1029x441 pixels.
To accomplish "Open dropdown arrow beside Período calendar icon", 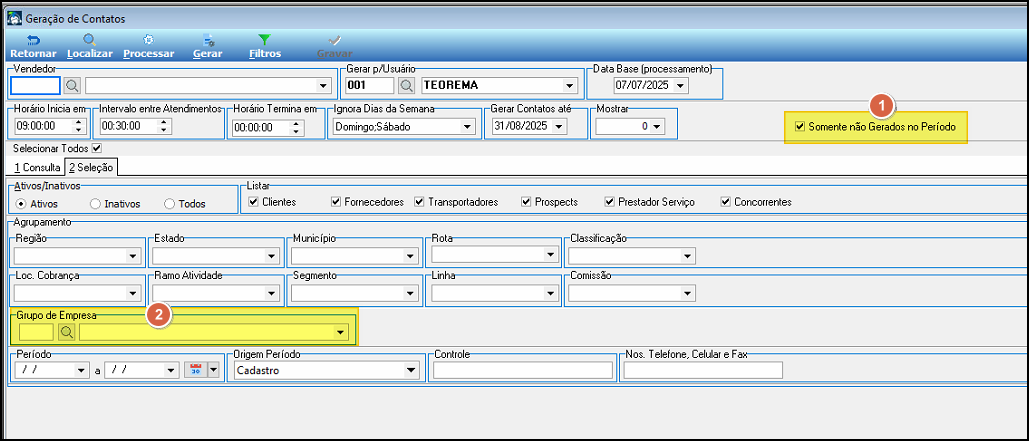I will click(212, 370).
